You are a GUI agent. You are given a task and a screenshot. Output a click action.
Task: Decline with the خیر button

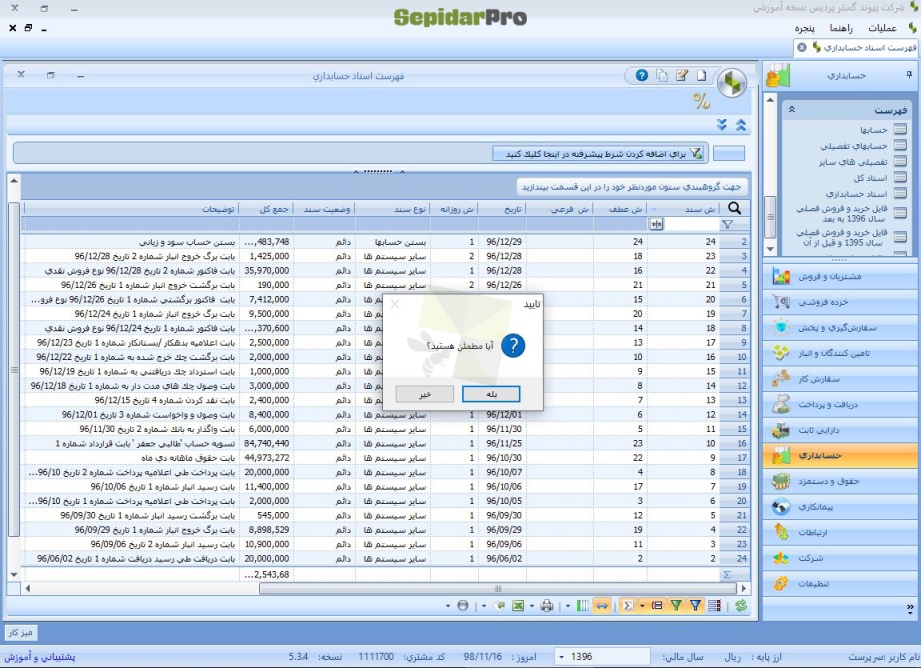(x=425, y=394)
